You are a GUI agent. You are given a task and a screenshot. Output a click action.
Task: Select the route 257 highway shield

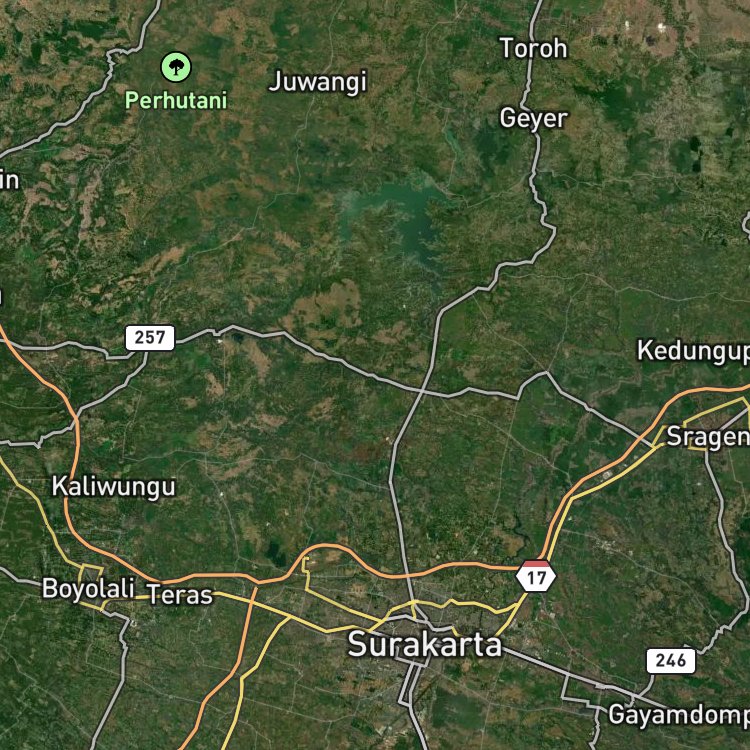150,338
